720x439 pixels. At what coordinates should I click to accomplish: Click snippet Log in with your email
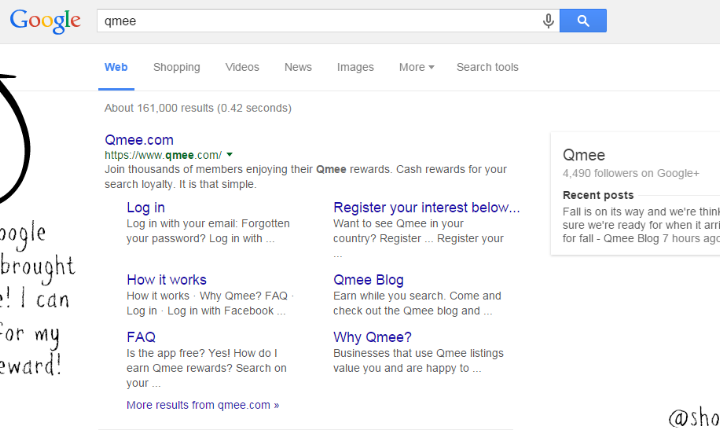click(x=208, y=231)
